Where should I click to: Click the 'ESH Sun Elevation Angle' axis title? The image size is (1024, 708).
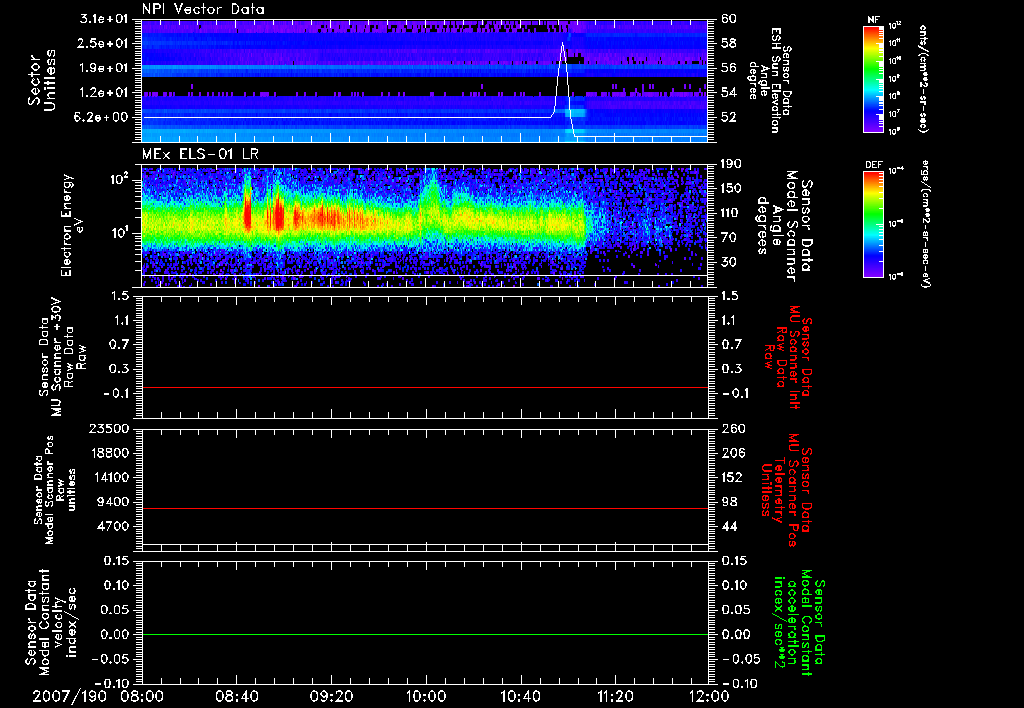(x=769, y=80)
